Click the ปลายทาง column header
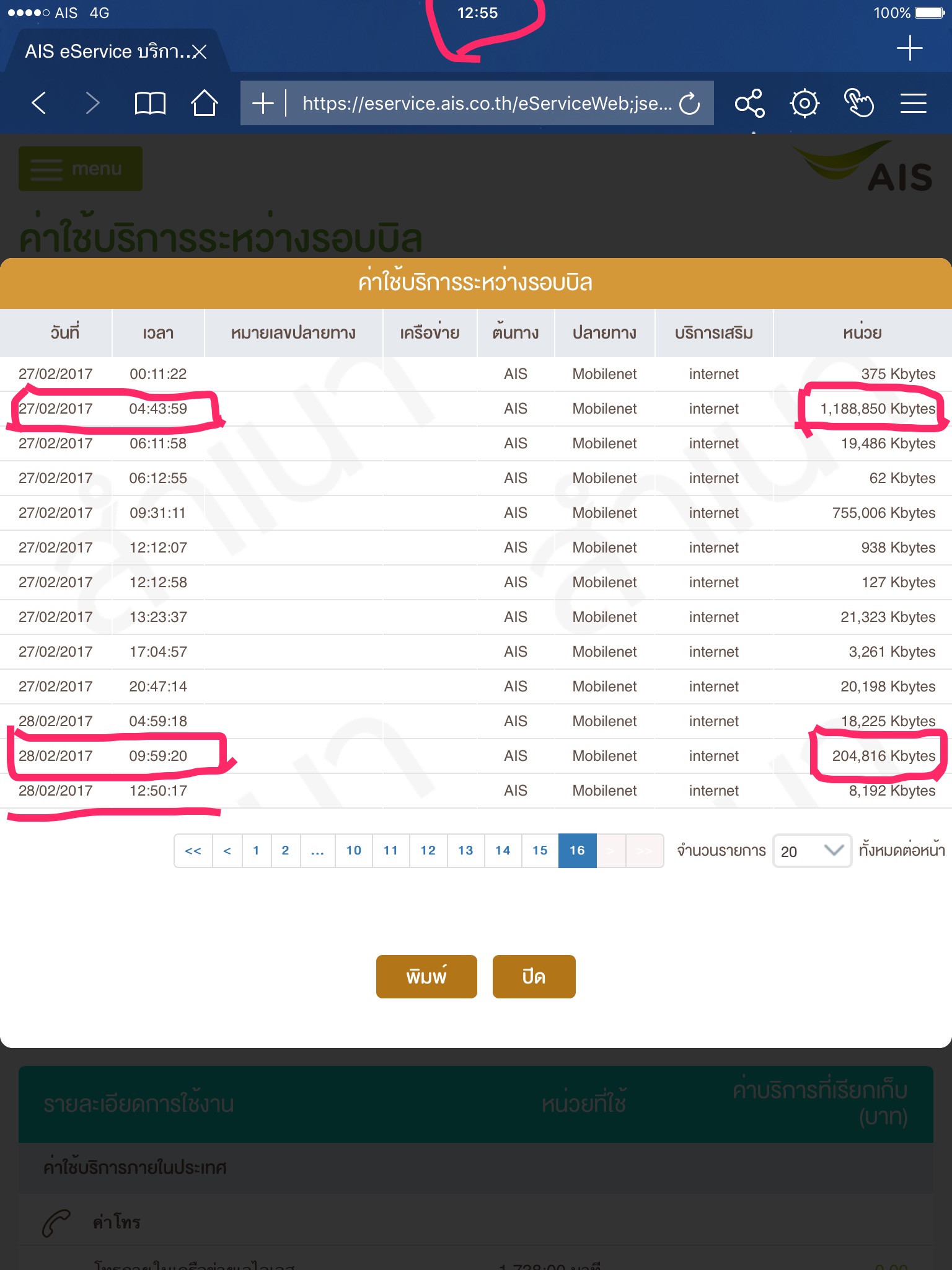952x1270 pixels. [604, 334]
